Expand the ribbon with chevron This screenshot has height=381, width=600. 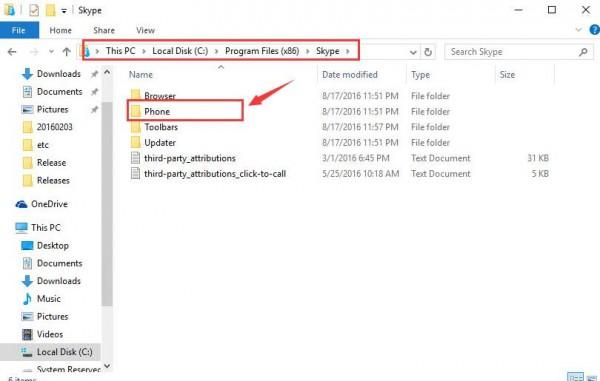point(578,30)
